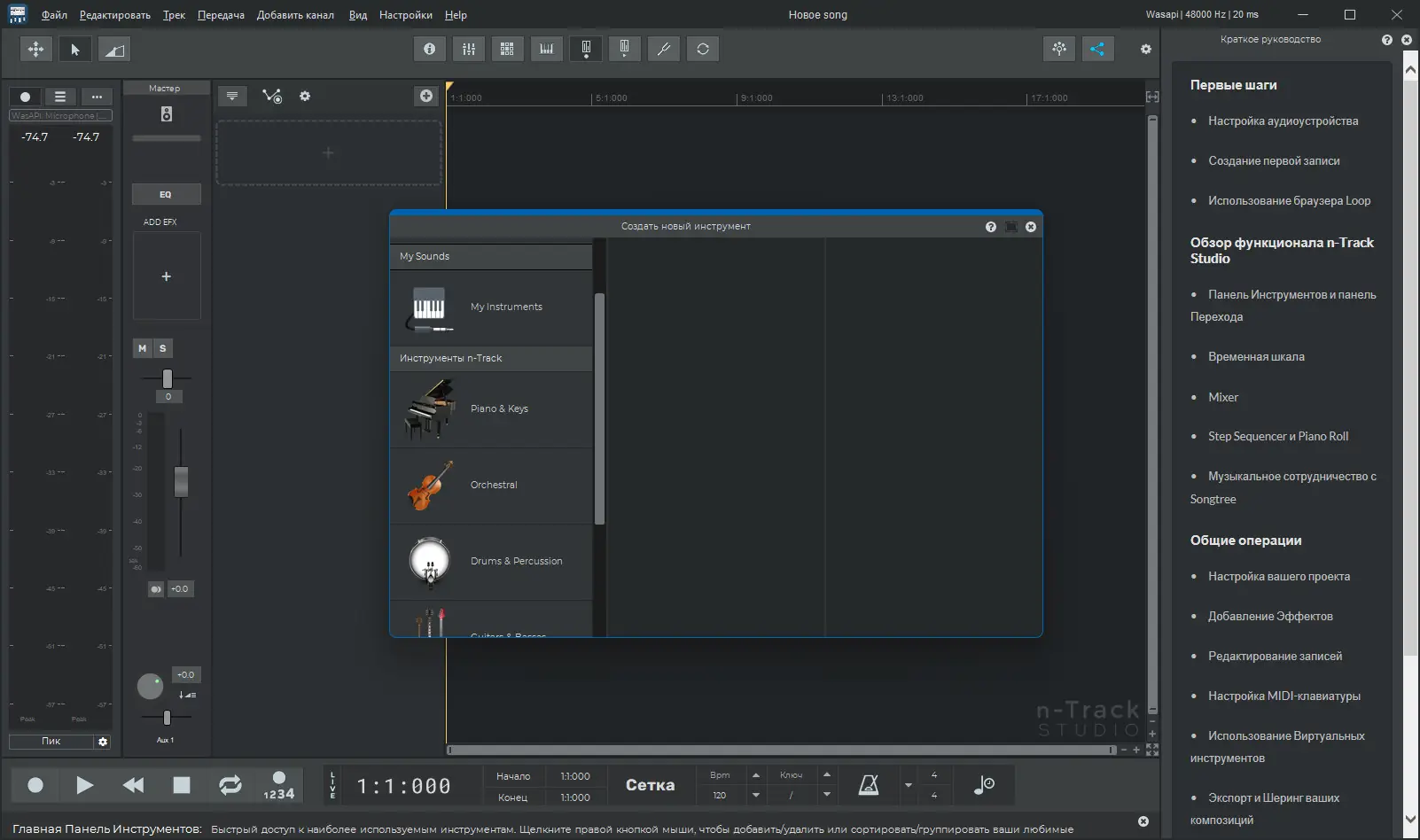Open the Создание первой записи guide link
The image size is (1420, 840).
tap(1274, 161)
